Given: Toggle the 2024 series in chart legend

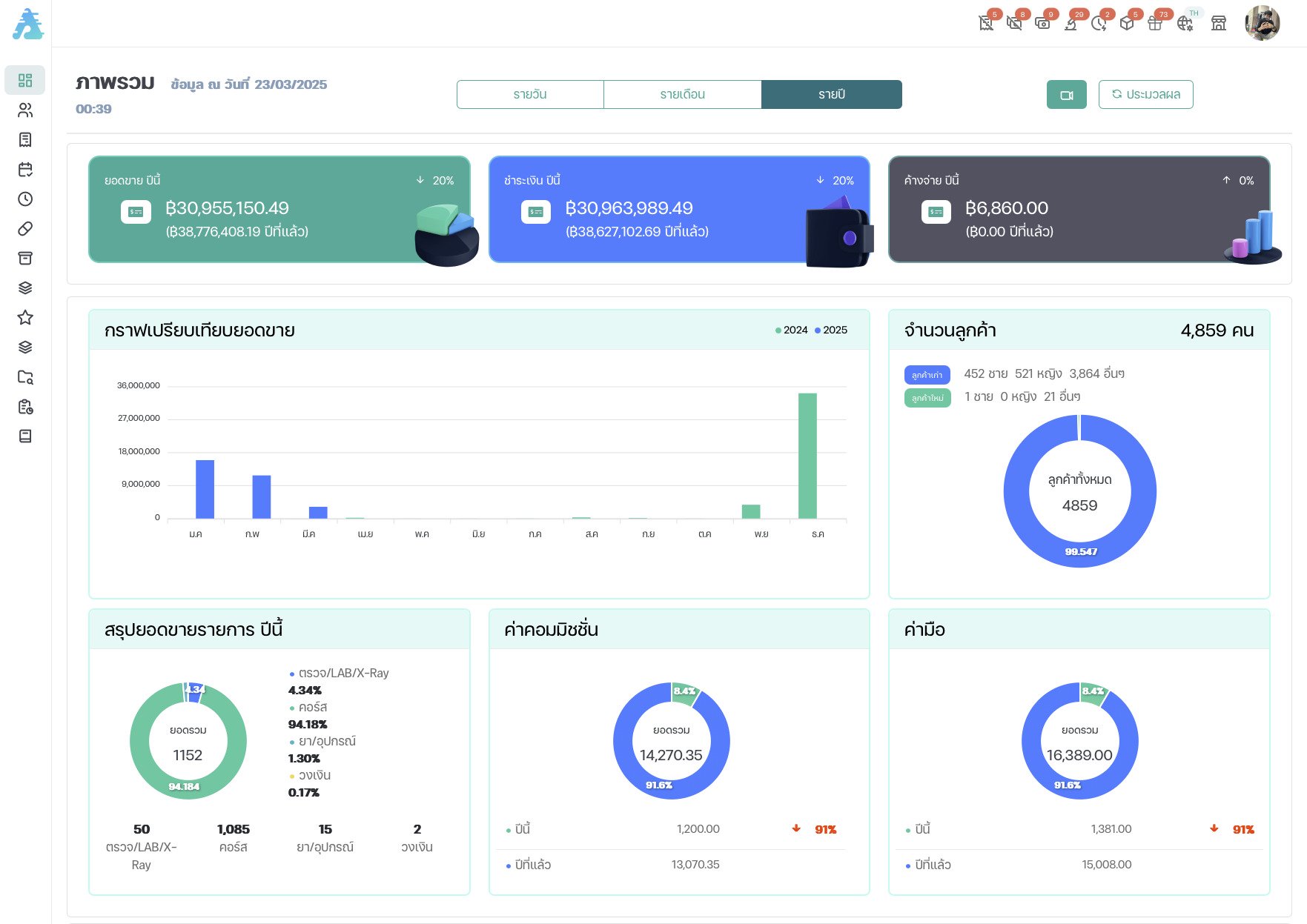Looking at the screenshot, I should [791, 330].
